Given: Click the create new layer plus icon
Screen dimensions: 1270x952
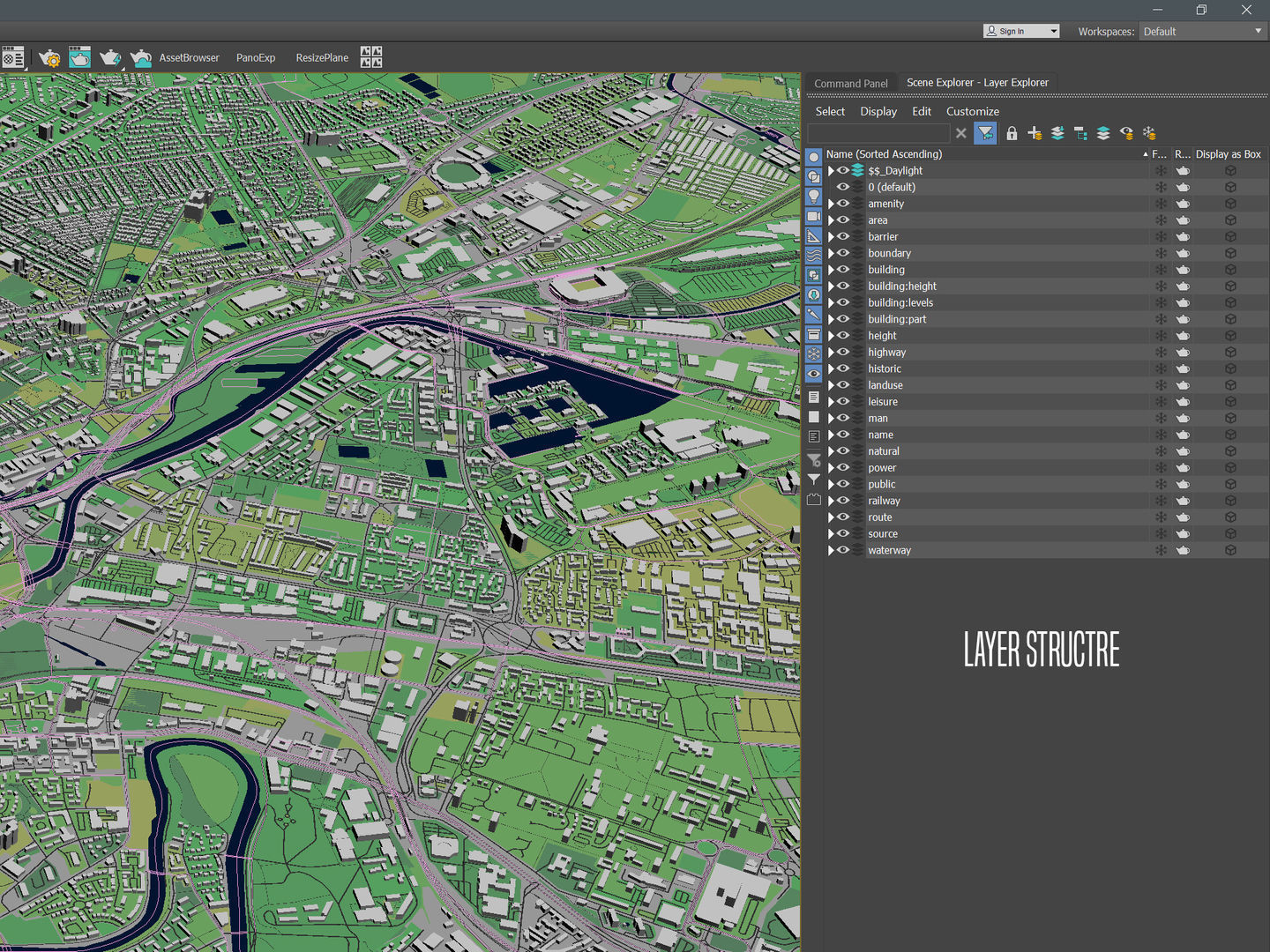Looking at the screenshot, I should 1035,133.
